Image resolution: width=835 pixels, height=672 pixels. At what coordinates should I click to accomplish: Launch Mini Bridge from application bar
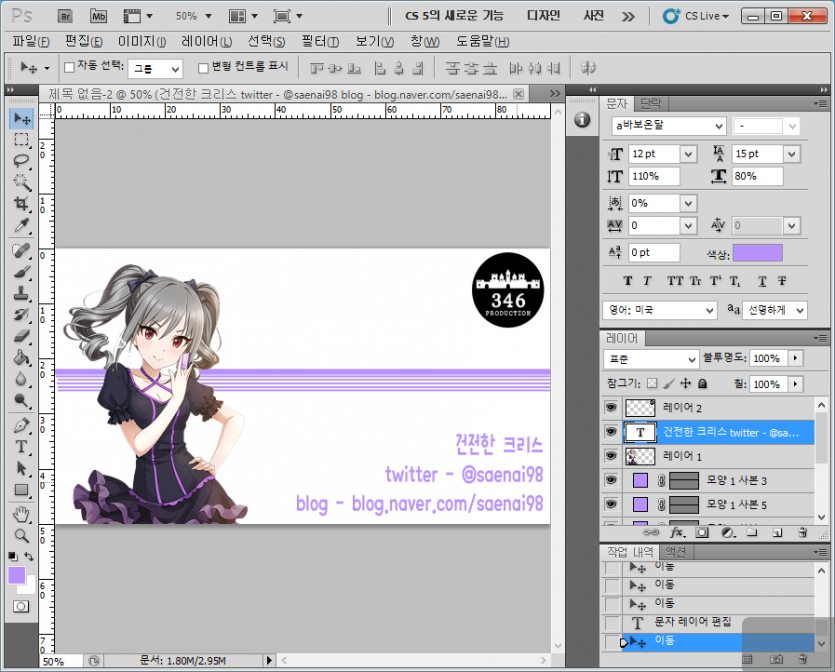click(99, 16)
